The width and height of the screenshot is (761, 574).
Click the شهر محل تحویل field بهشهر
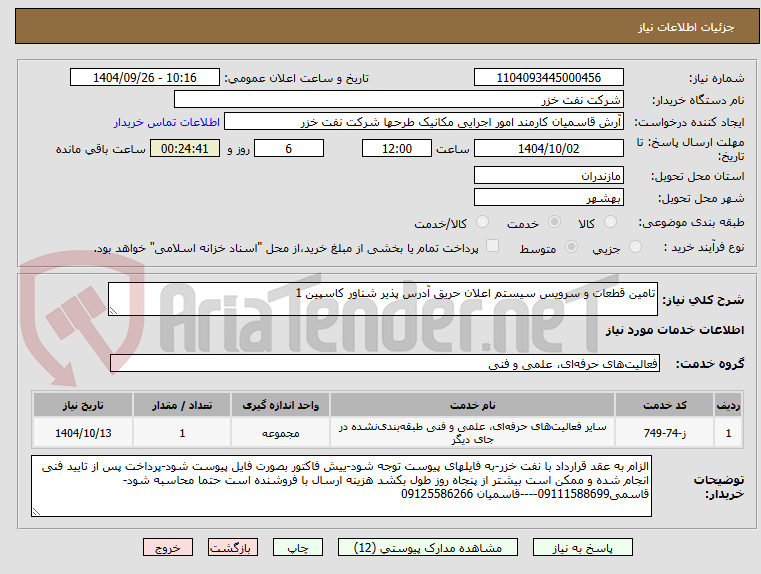548,197
